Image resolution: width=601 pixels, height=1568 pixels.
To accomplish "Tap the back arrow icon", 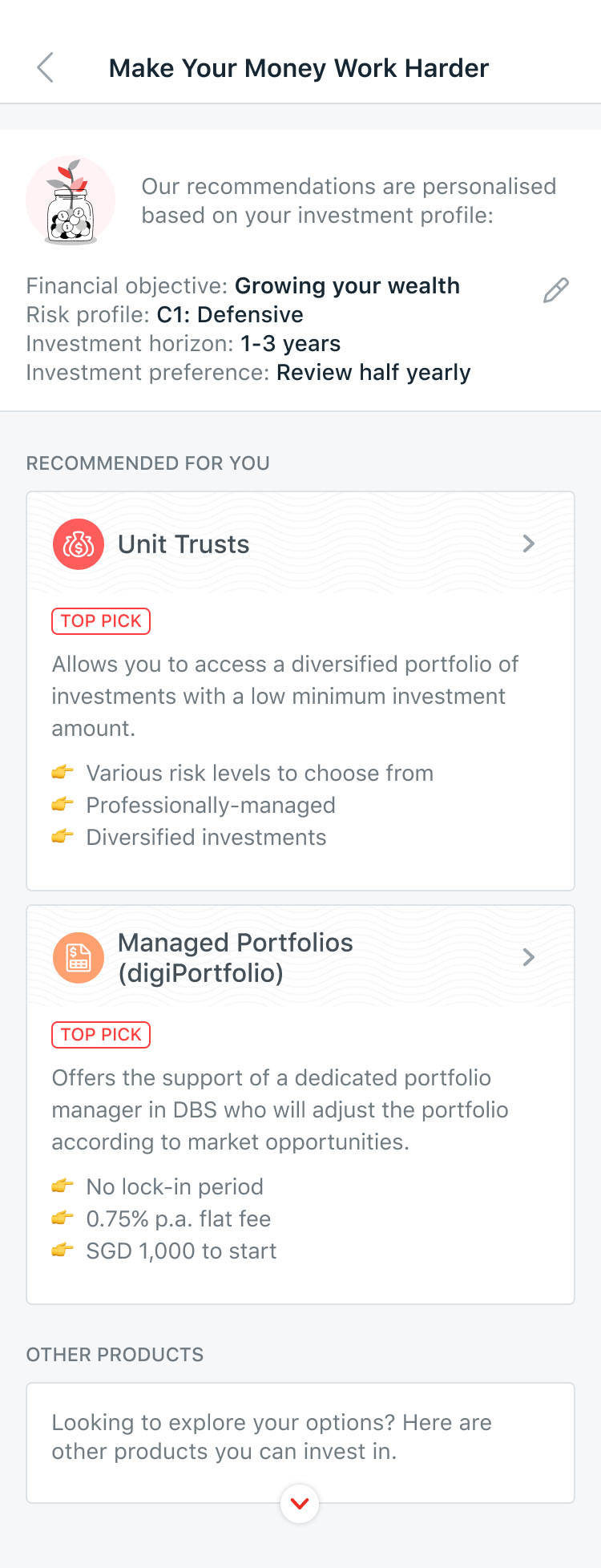I will 46,68.
